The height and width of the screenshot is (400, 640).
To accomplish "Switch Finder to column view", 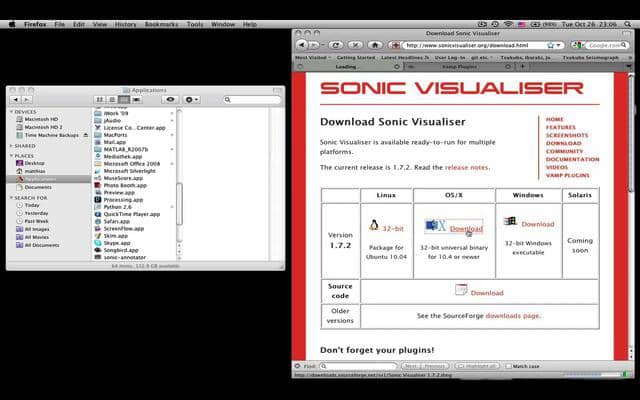I will pyautogui.click(x=124, y=100).
